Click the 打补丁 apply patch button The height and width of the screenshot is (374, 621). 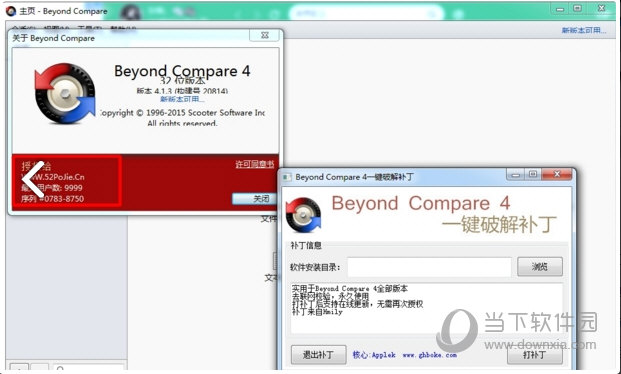pyautogui.click(x=535, y=355)
